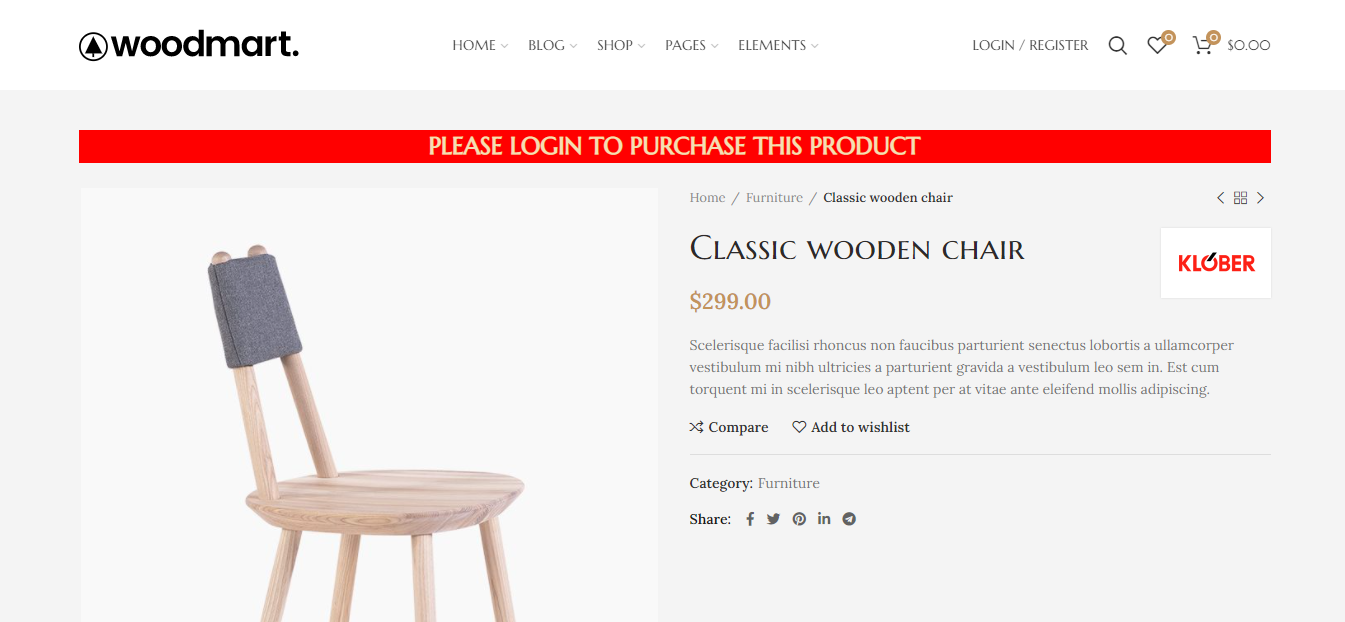Share product on Facebook
This screenshot has width=1345, height=622.
click(750, 519)
